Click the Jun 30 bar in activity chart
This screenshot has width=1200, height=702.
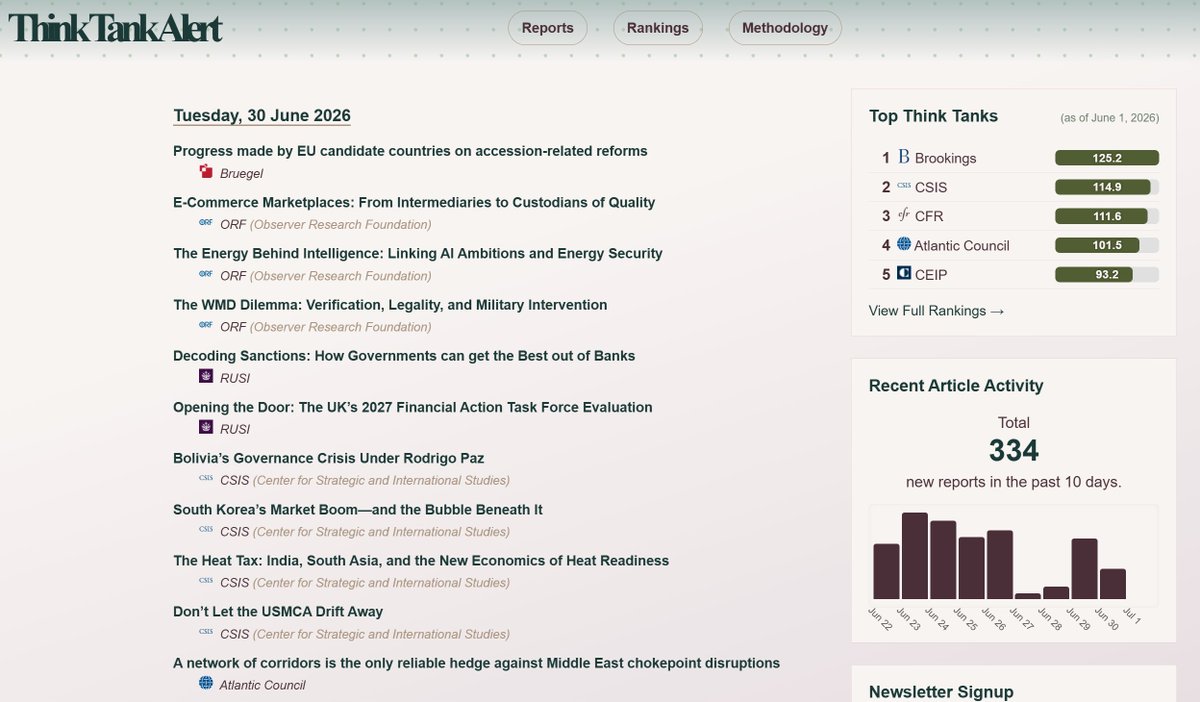[1113, 583]
